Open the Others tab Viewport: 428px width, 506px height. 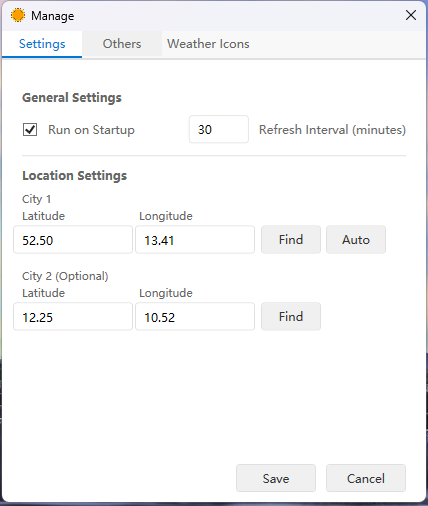[x=122, y=44]
